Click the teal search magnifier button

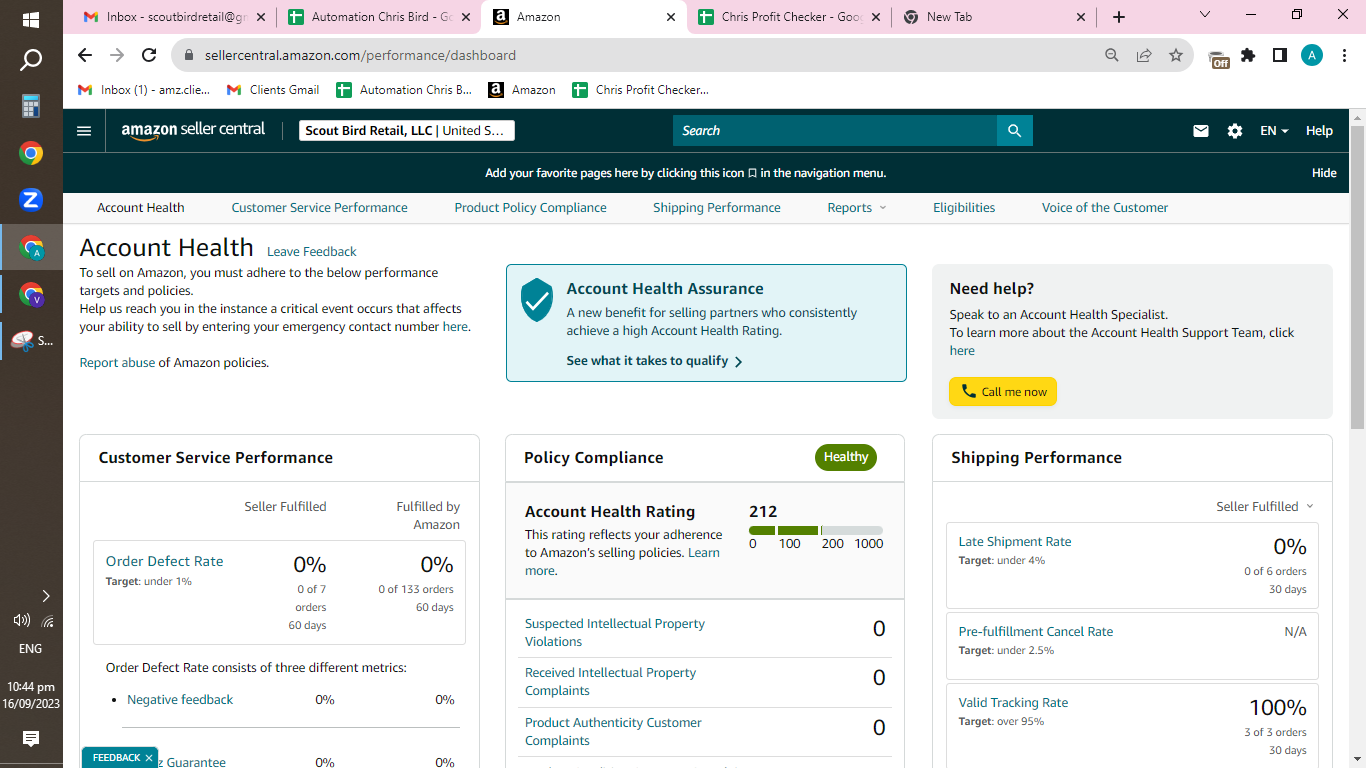[1014, 131]
